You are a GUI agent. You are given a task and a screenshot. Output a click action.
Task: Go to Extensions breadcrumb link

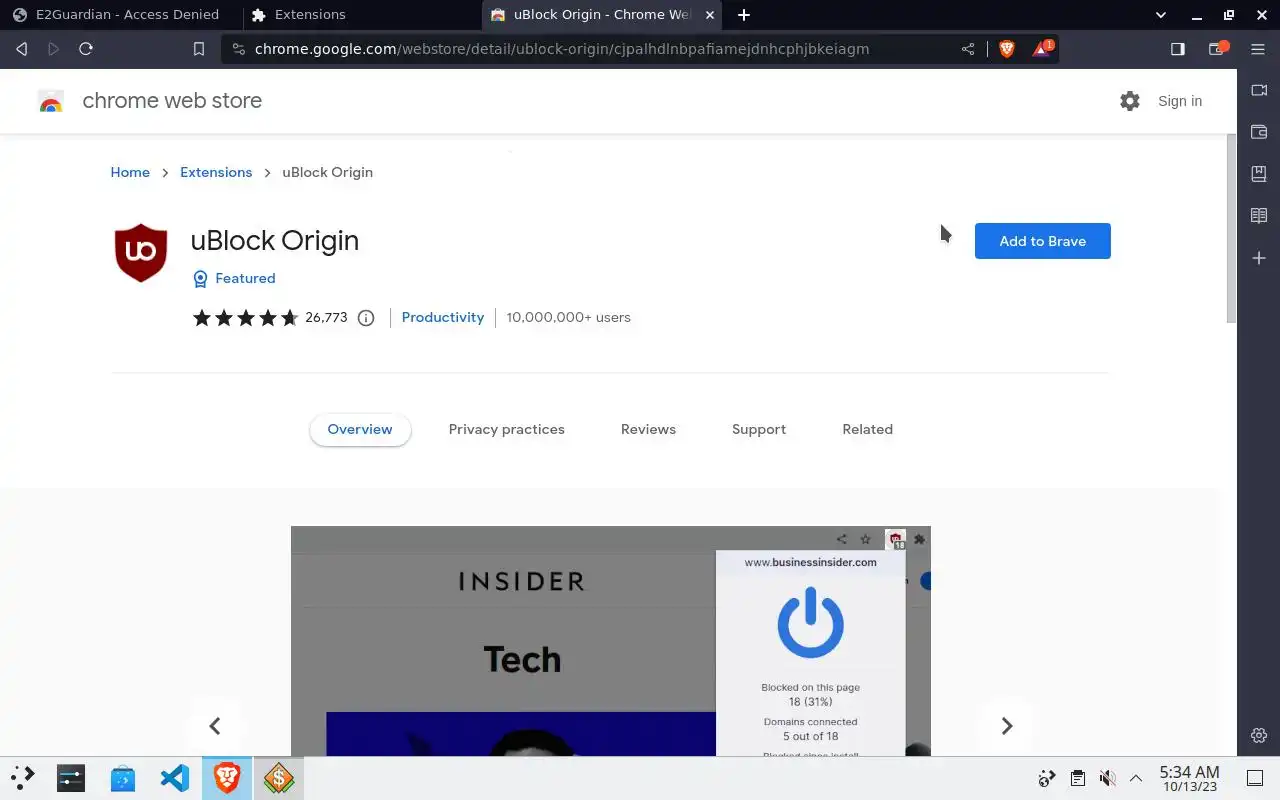tap(216, 172)
